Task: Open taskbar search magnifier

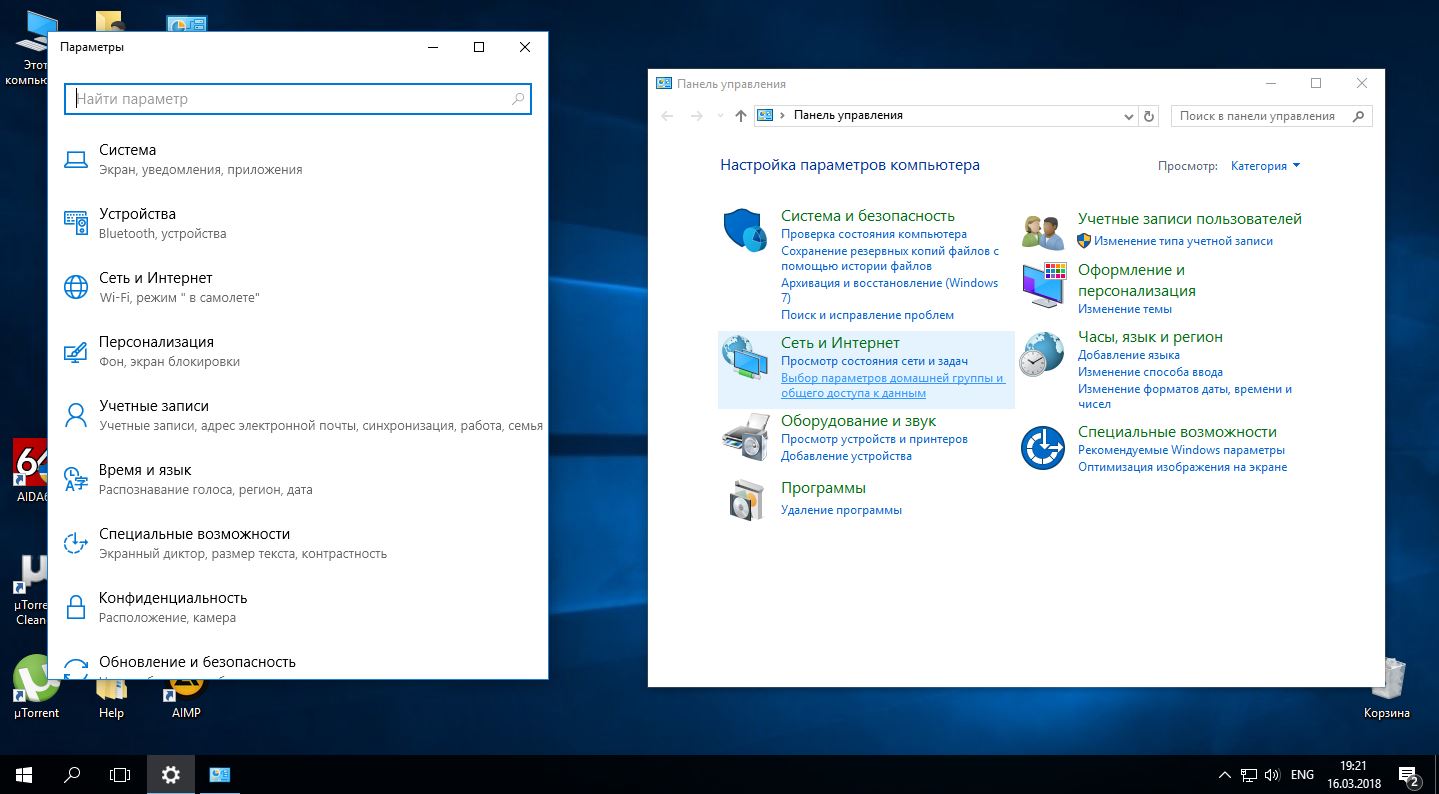Action: (x=72, y=774)
